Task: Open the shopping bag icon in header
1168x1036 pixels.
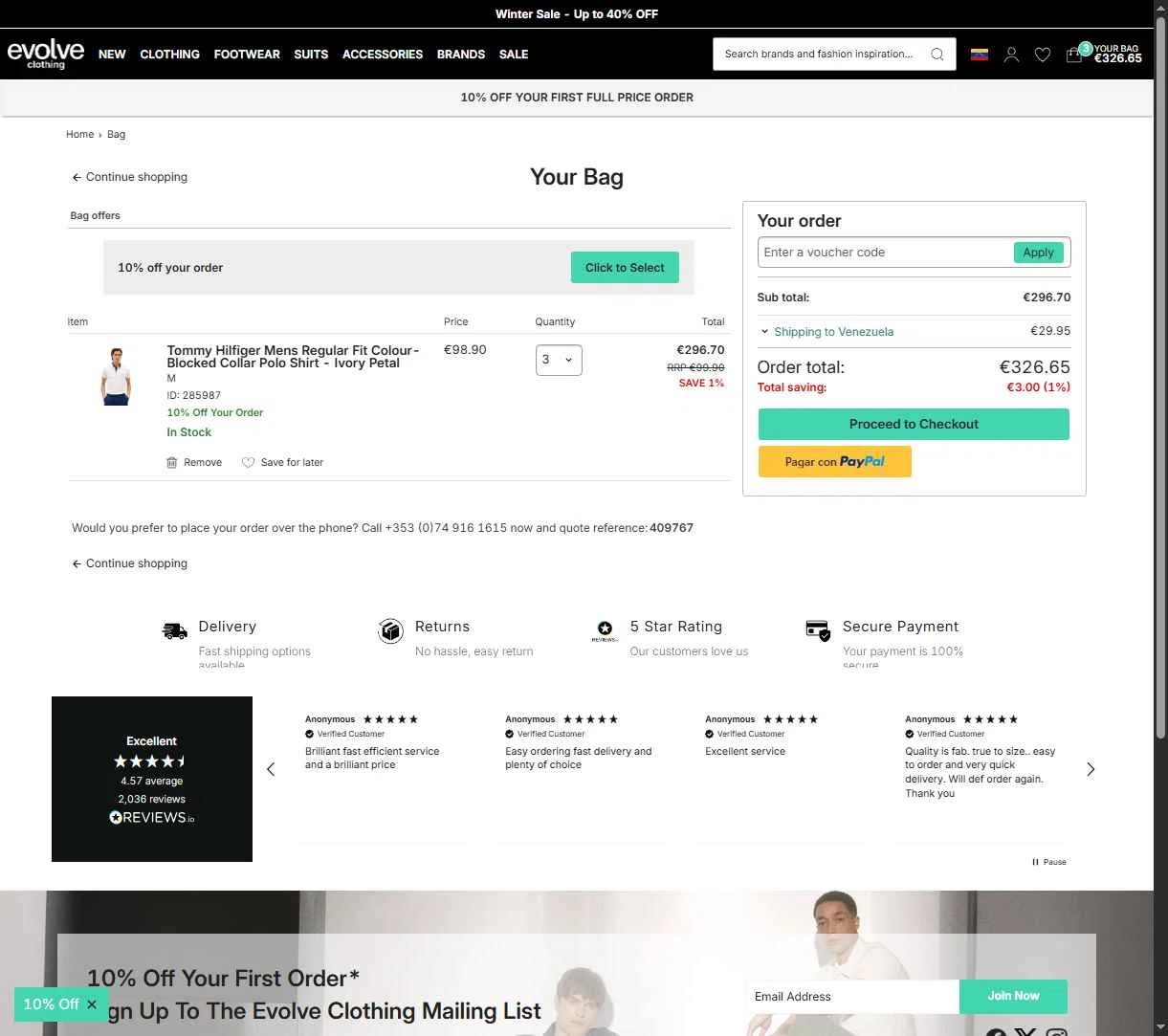Action: point(1074,55)
